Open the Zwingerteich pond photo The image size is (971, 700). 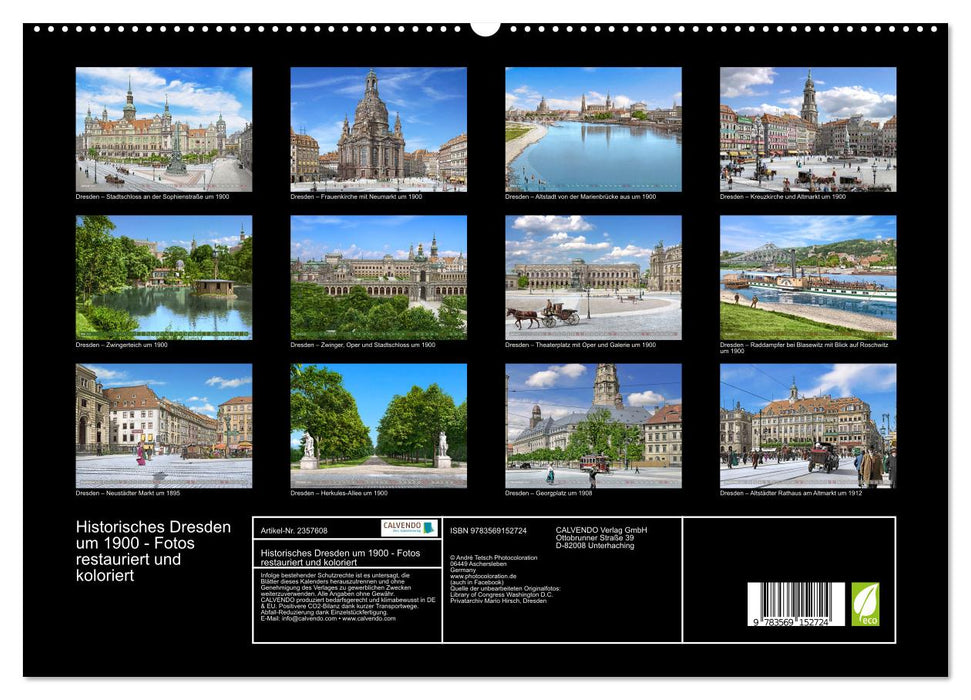(164, 278)
